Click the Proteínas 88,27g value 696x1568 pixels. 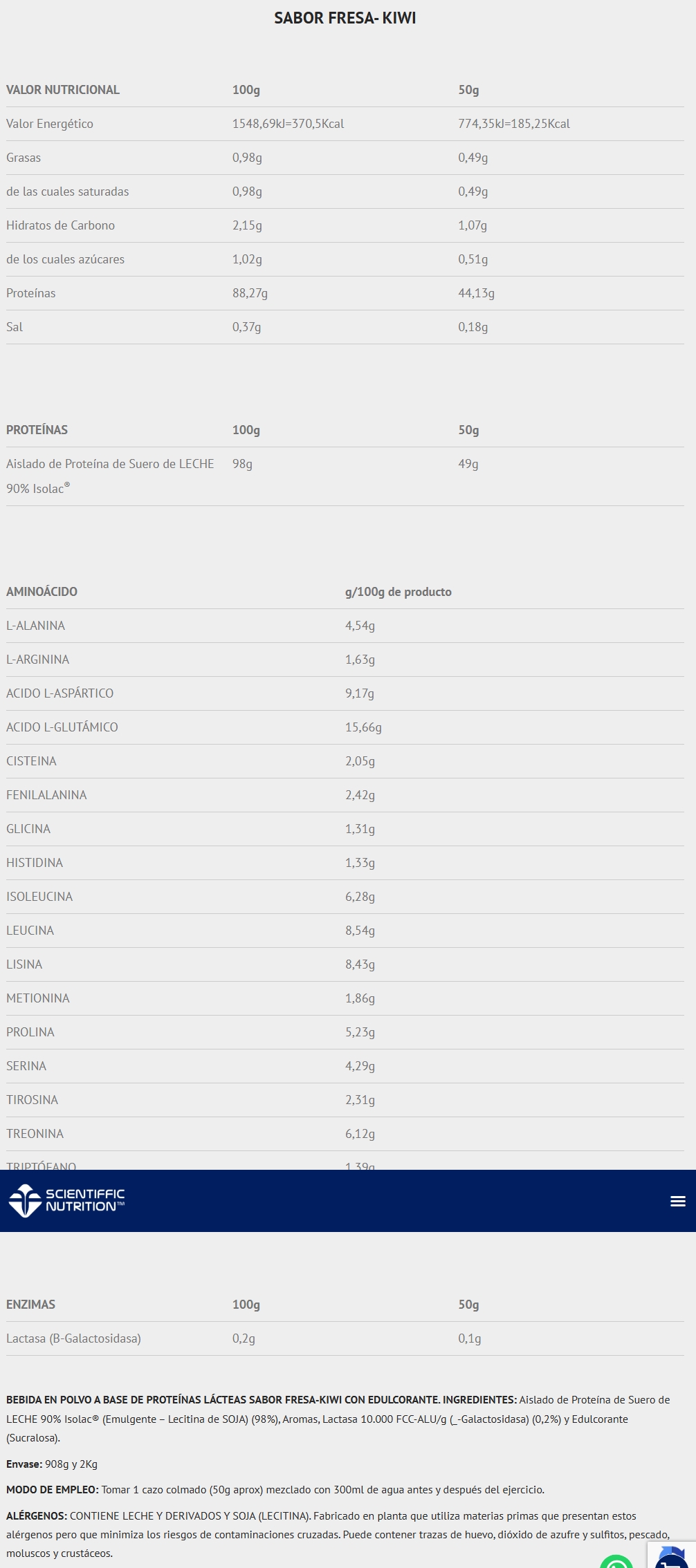[x=250, y=293]
